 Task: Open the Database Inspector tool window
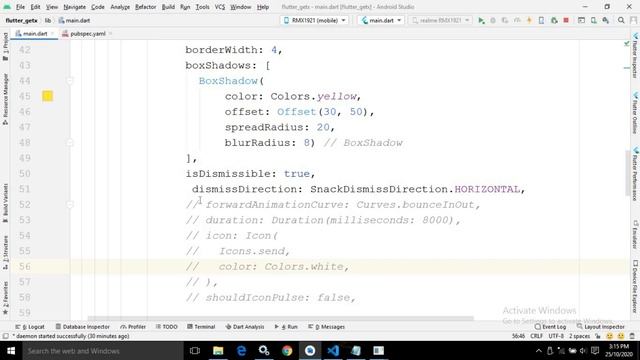pyautogui.click(x=83, y=327)
